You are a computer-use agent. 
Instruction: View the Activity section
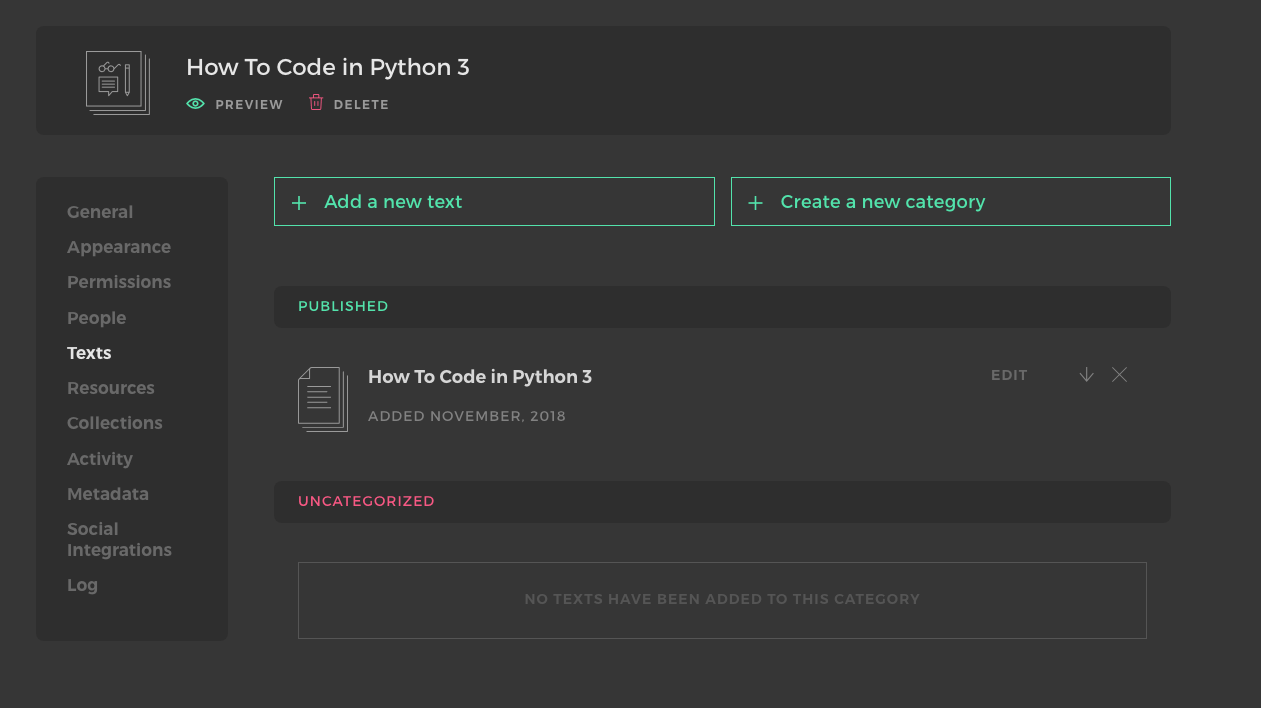100,459
